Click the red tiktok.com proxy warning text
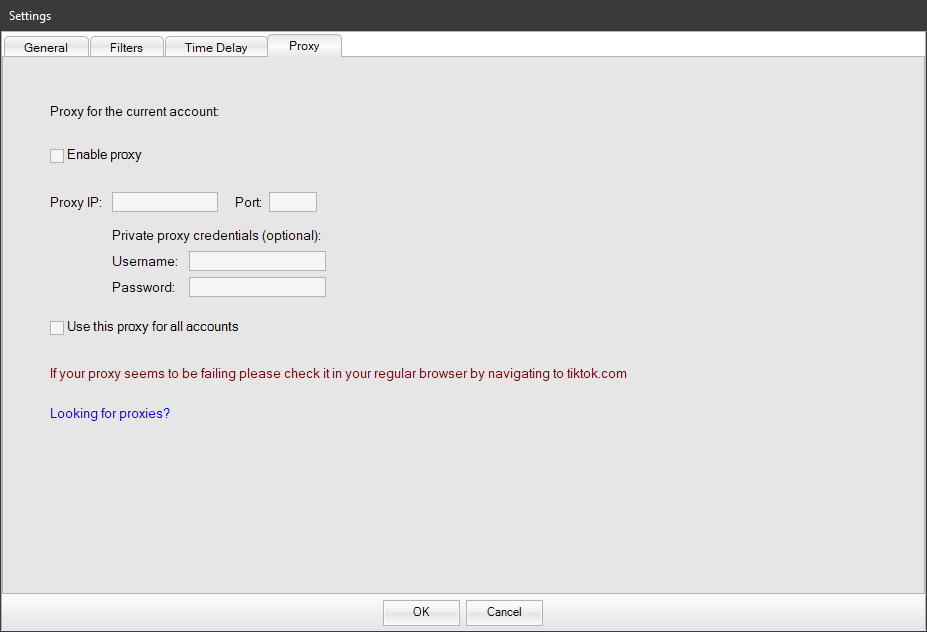 click(338, 374)
